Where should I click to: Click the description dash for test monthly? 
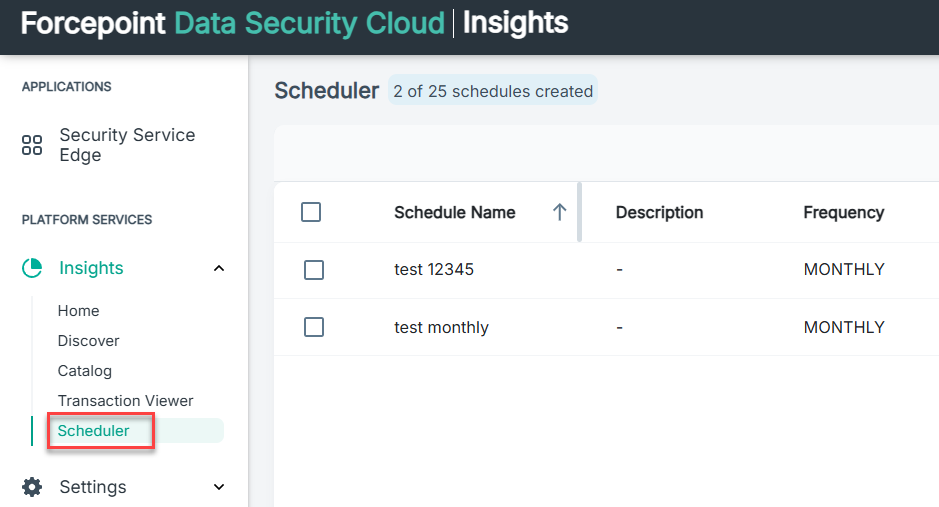[x=619, y=327]
